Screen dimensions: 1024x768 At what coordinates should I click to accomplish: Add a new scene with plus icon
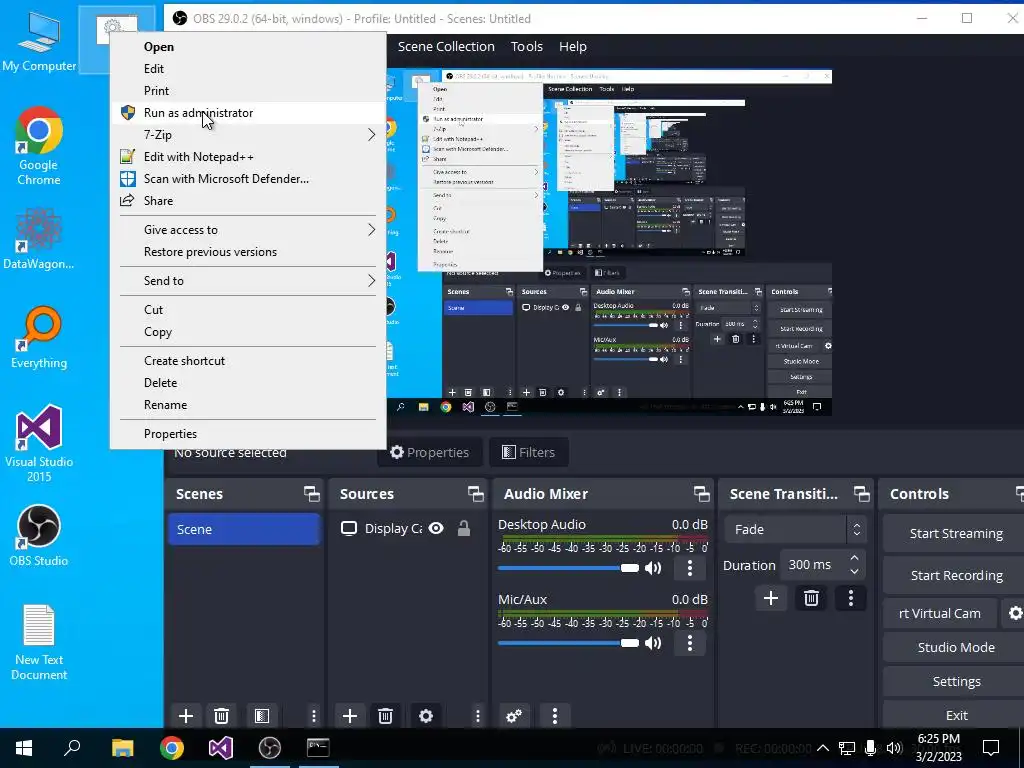point(185,716)
